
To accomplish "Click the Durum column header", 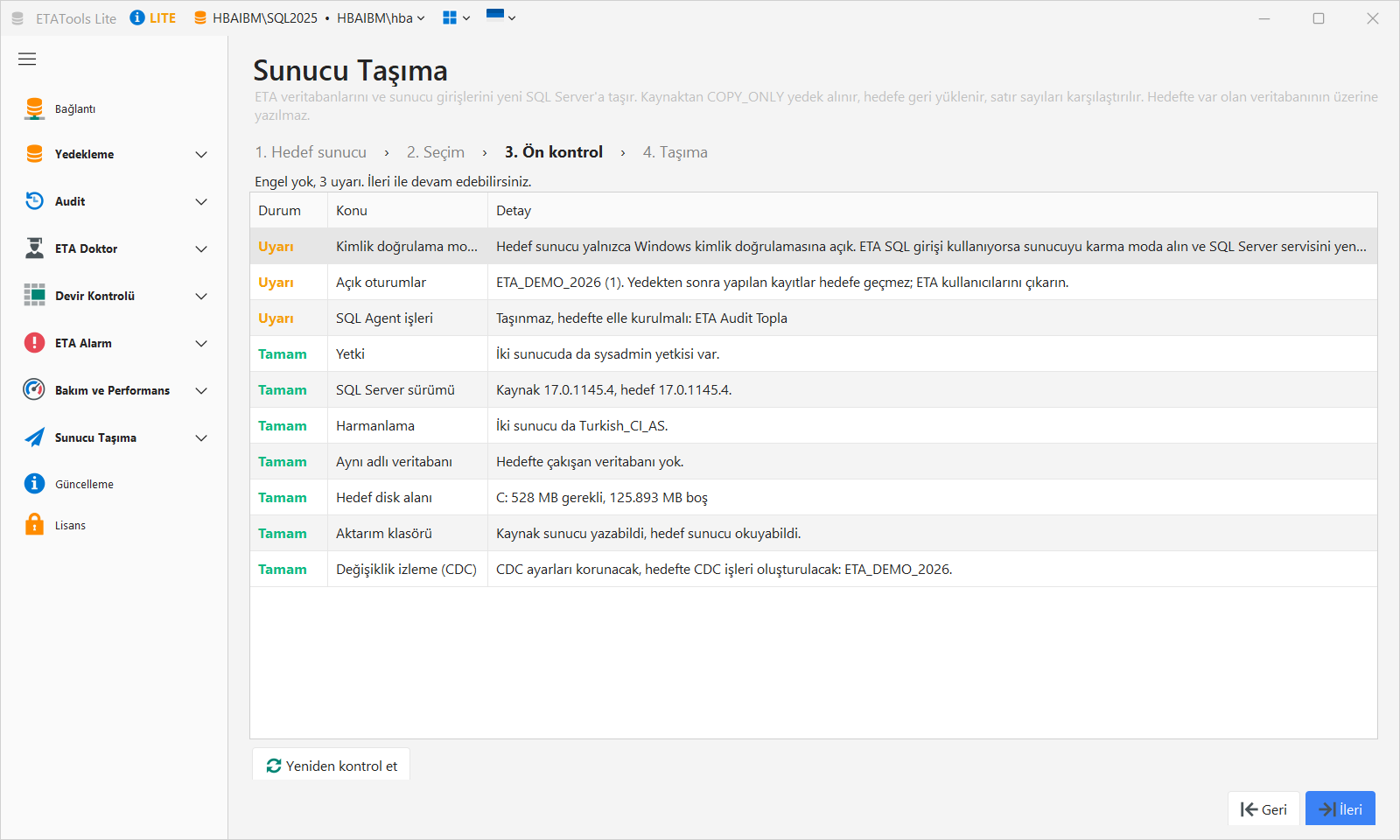I will [x=289, y=211].
